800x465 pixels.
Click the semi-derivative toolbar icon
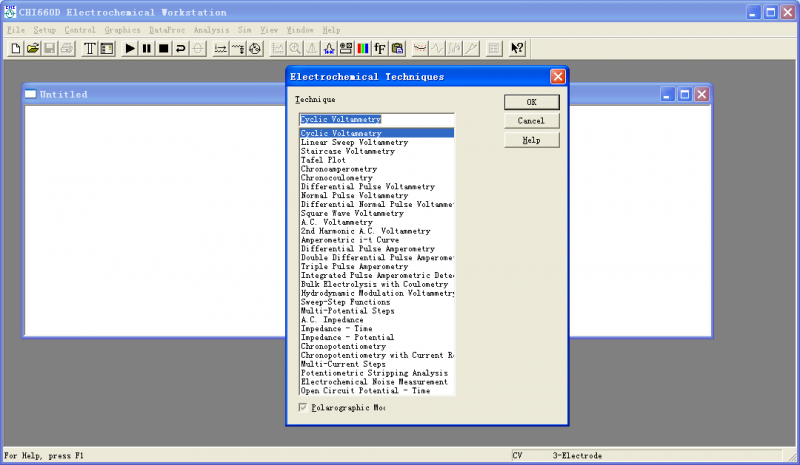[454, 48]
